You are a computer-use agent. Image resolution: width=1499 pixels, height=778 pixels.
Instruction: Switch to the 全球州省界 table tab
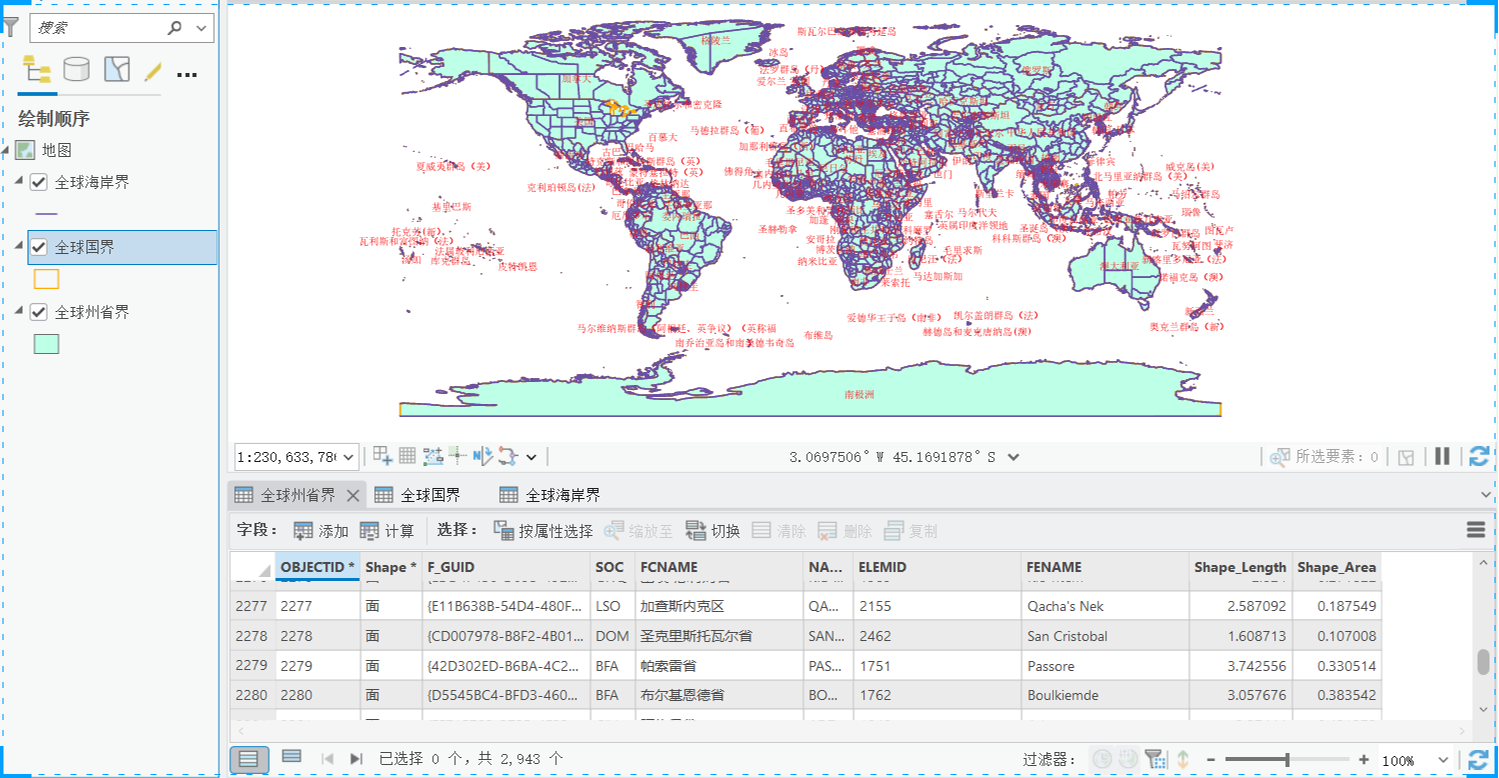tap(297, 495)
